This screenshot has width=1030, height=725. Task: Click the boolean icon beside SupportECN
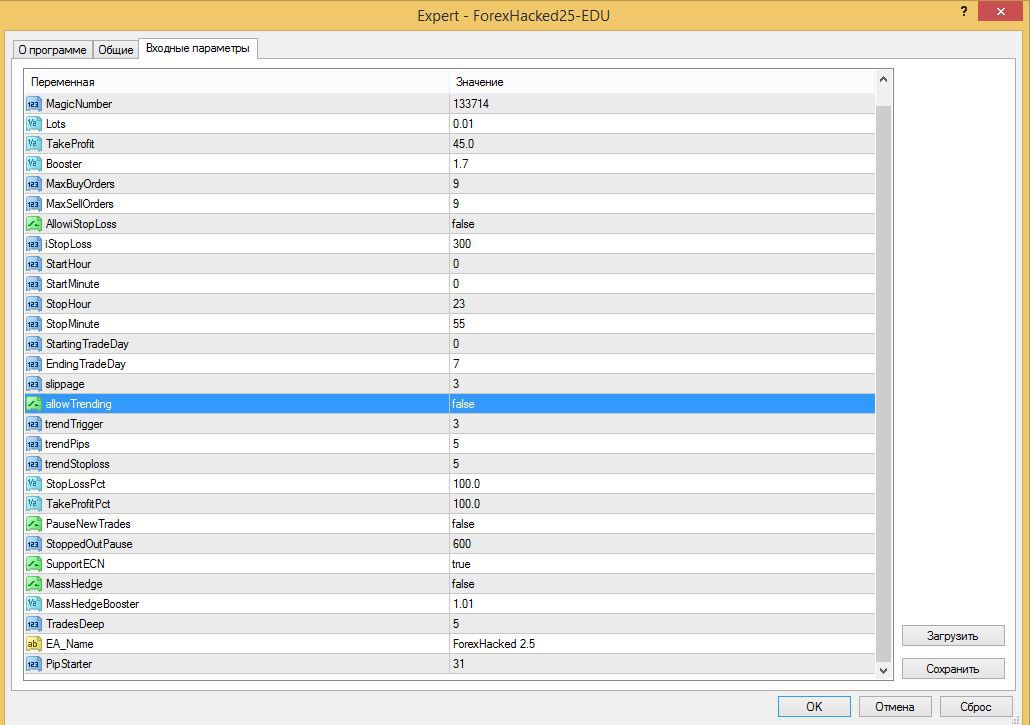point(34,564)
